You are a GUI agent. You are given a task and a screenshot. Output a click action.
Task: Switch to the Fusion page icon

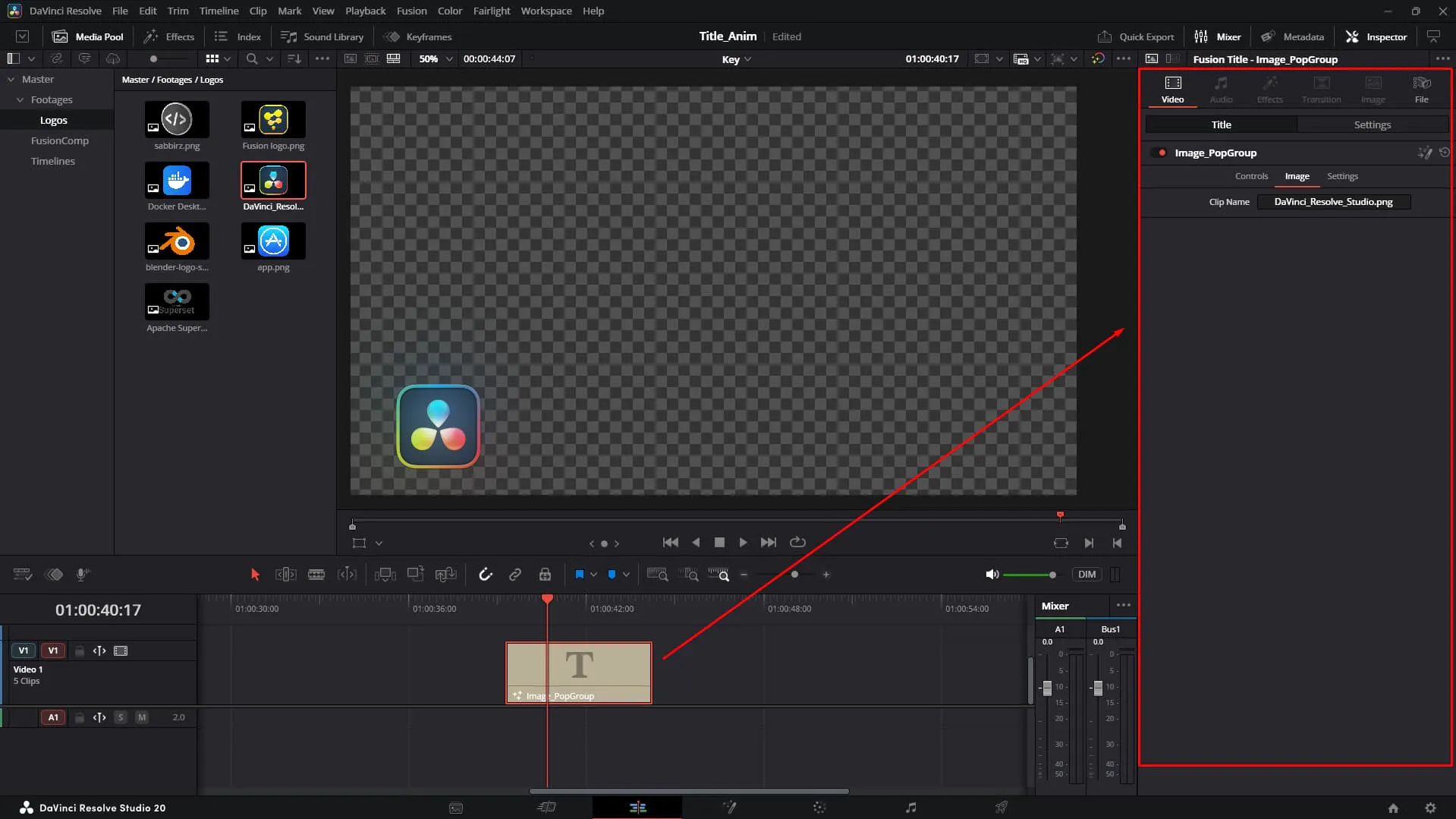(729, 808)
